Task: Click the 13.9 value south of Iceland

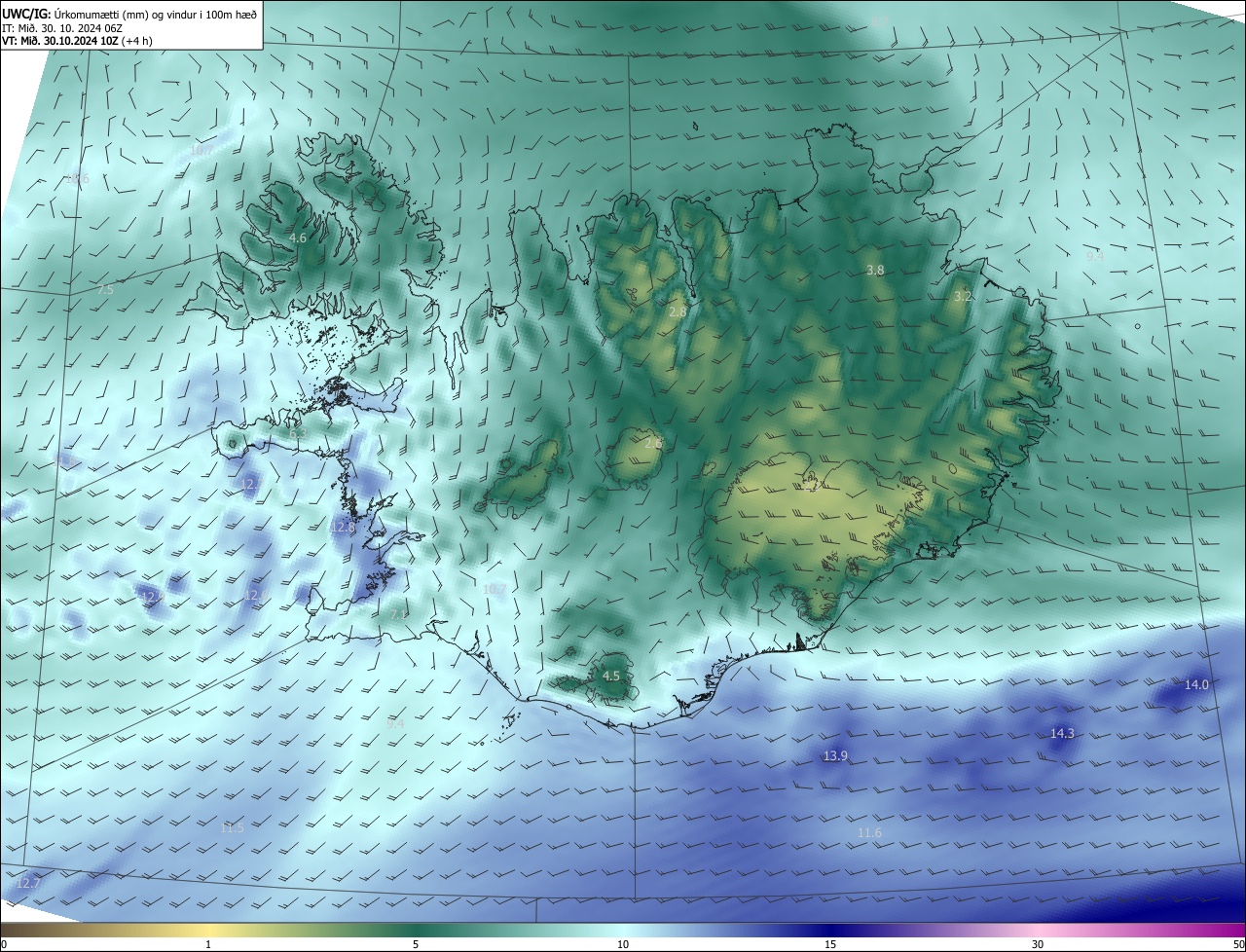Action: click(835, 756)
